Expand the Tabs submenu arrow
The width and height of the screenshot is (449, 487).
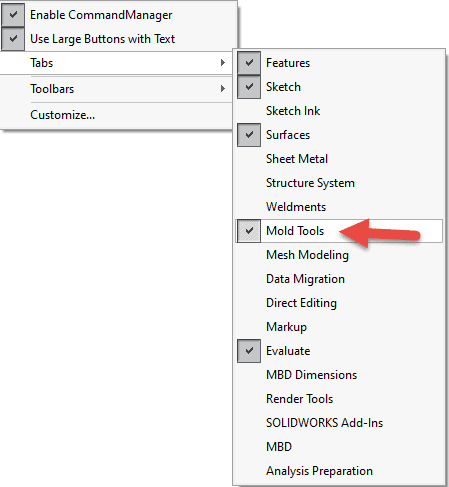click(x=223, y=63)
